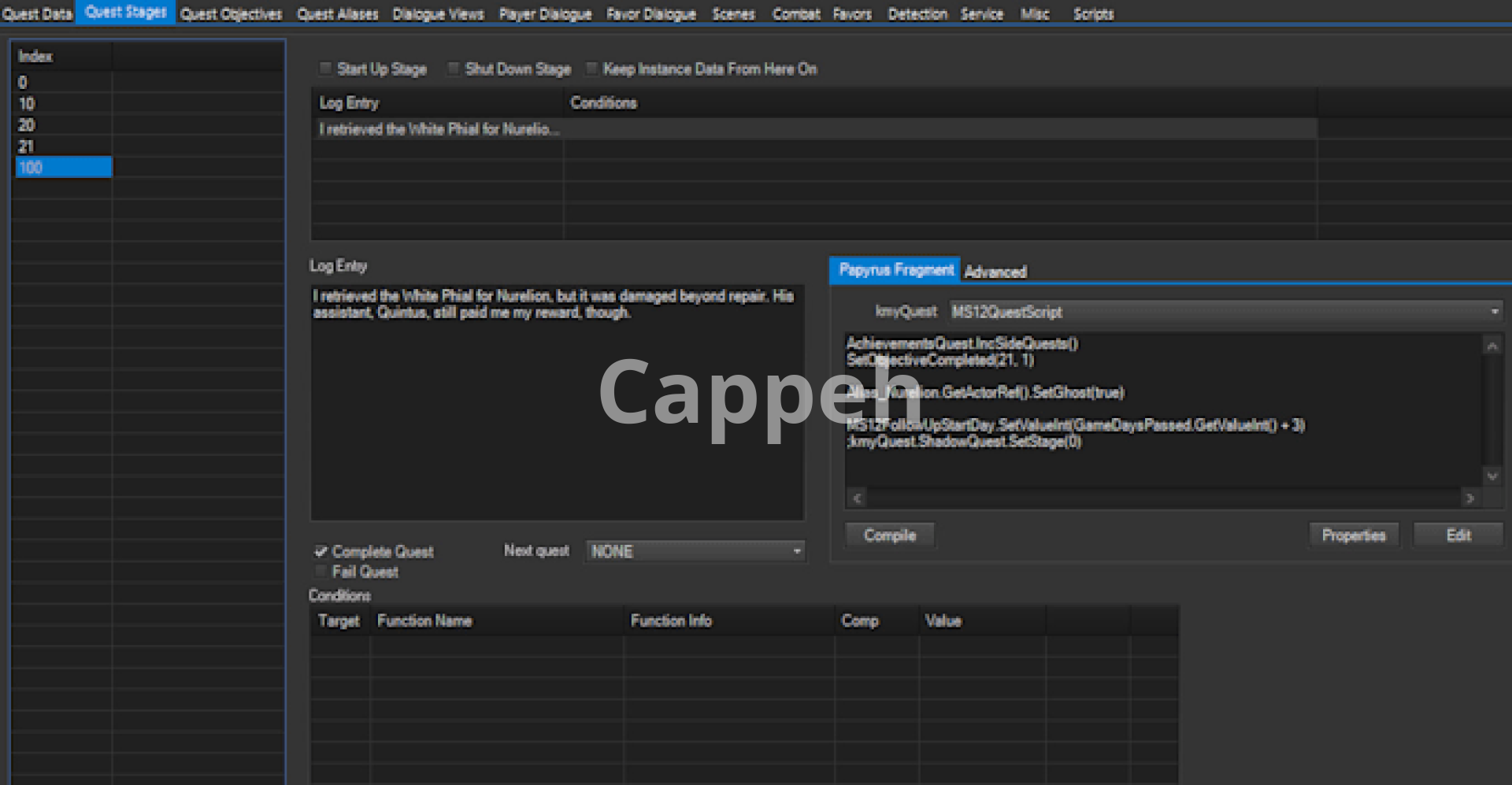1512x785 pixels.
Task: Open the kmyQuest script dropdown
Action: (x=1494, y=312)
